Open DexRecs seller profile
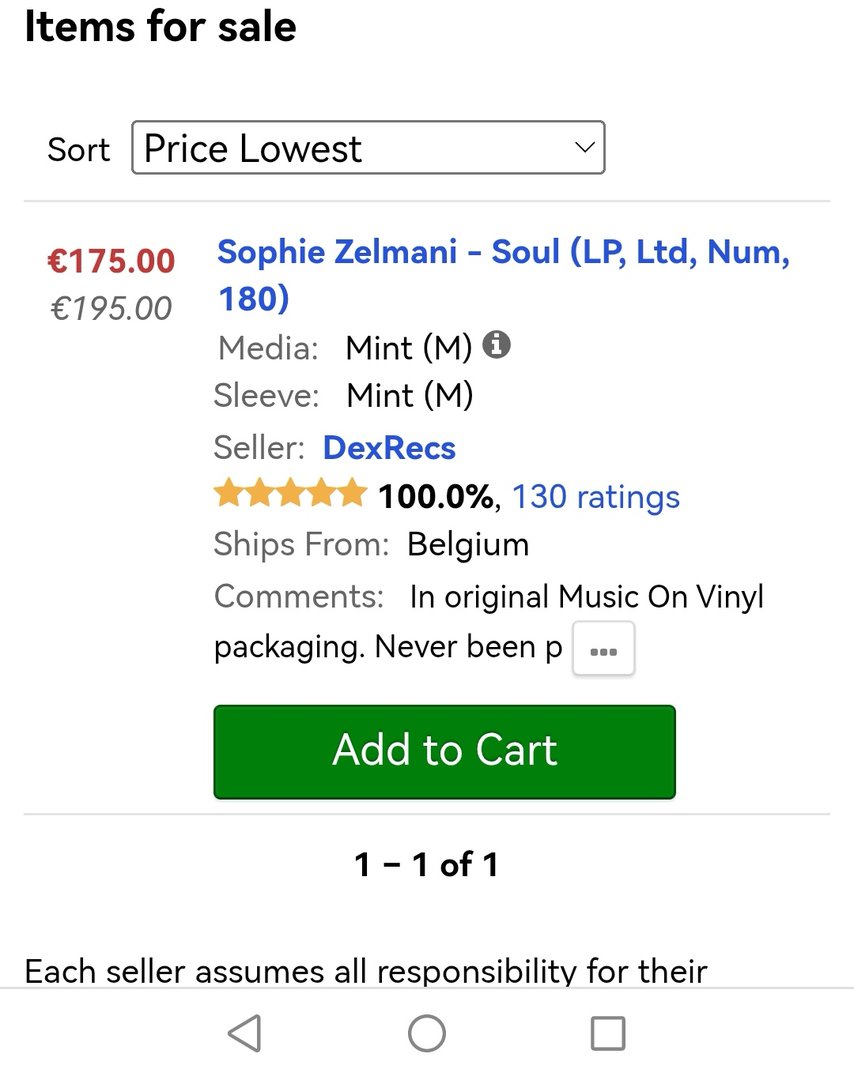The width and height of the screenshot is (854, 1080). click(x=389, y=447)
